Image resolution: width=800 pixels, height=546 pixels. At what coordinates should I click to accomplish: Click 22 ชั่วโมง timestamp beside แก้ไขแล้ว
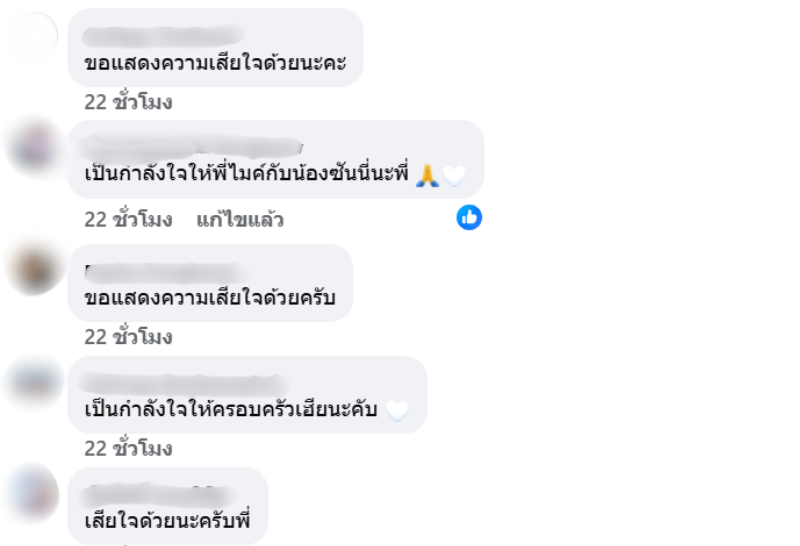[x=128, y=220]
